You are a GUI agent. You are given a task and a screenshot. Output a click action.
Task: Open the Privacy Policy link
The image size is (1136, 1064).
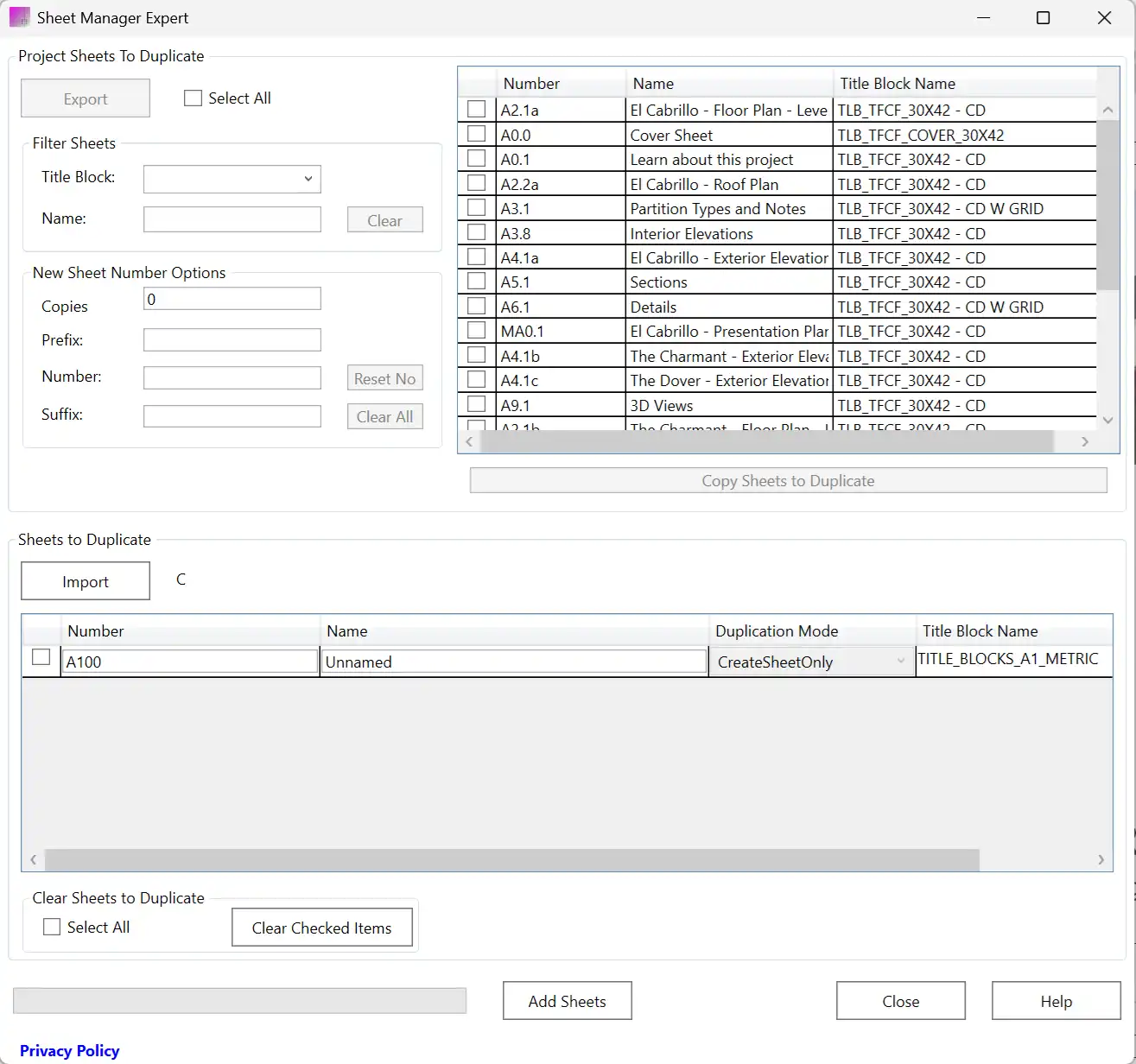[69, 1050]
